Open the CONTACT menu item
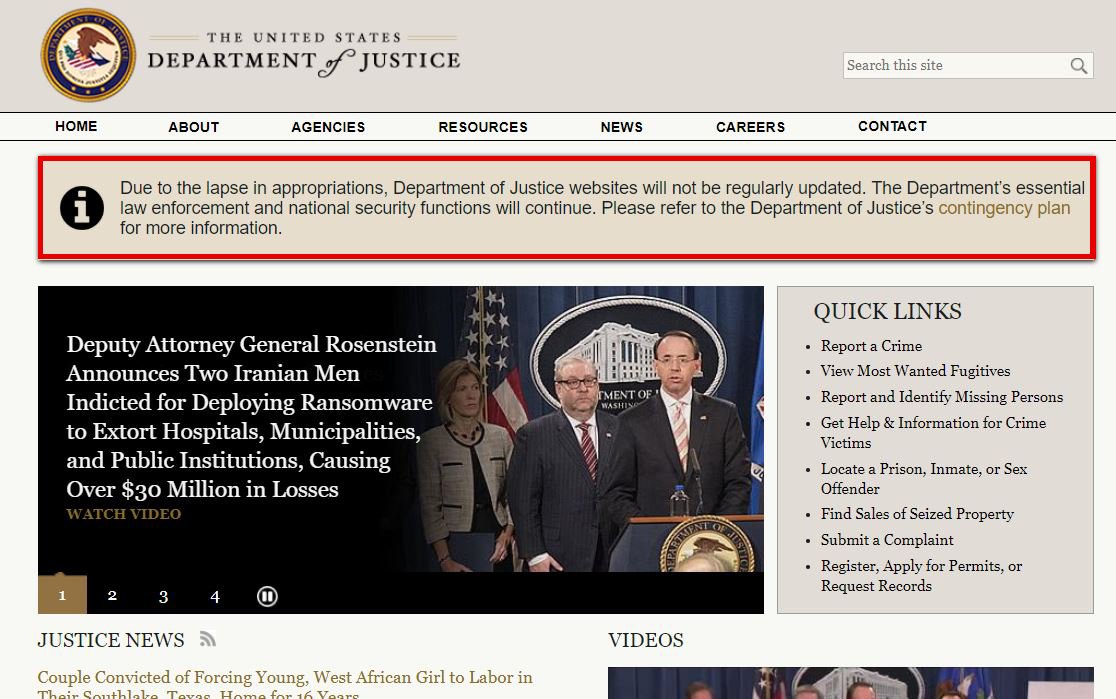This screenshot has width=1116, height=699. point(892,126)
